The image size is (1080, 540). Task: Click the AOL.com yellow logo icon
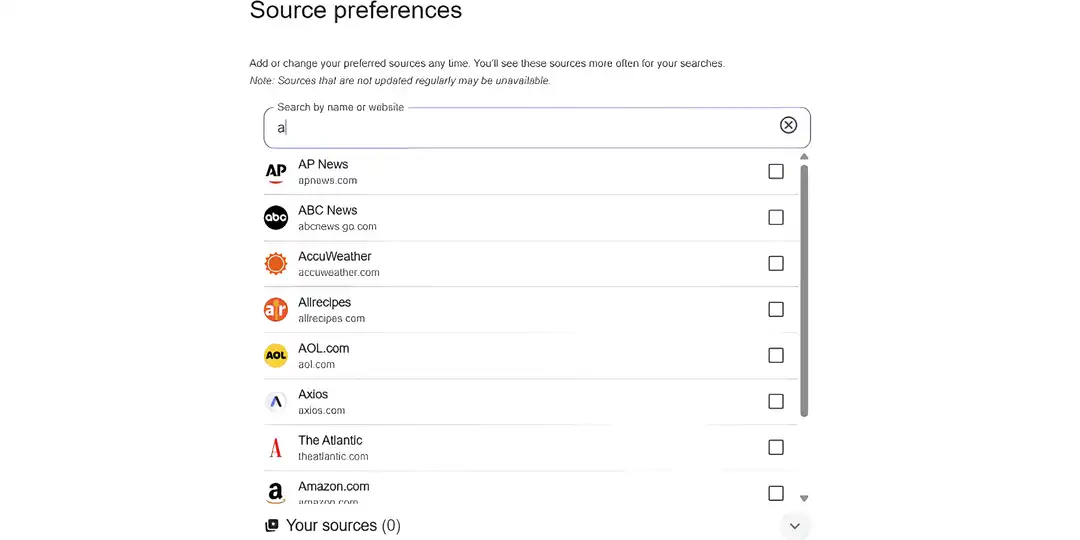click(x=276, y=355)
